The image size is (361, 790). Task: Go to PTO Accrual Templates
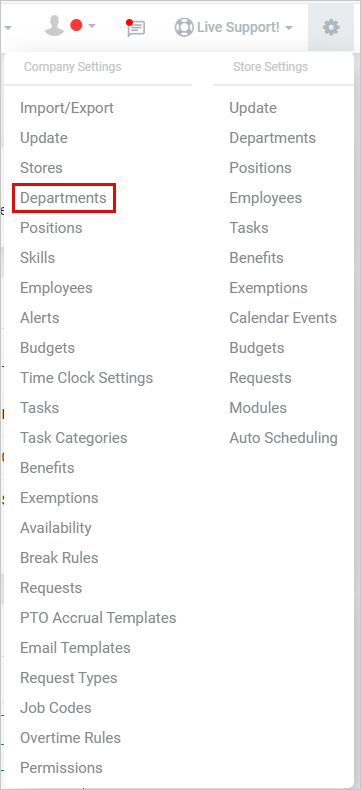(x=98, y=618)
